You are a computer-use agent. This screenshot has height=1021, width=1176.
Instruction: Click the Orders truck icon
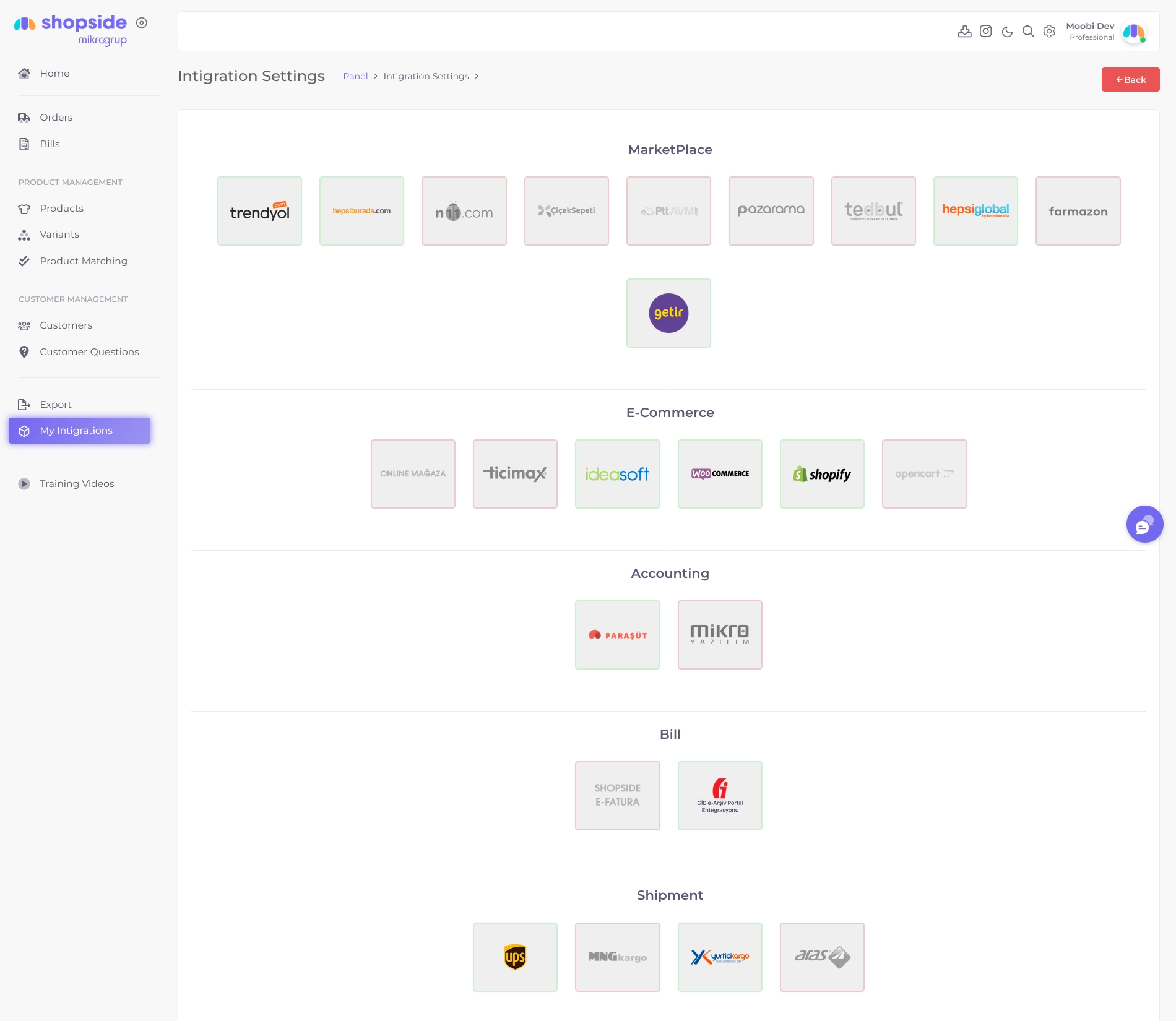point(24,118)
